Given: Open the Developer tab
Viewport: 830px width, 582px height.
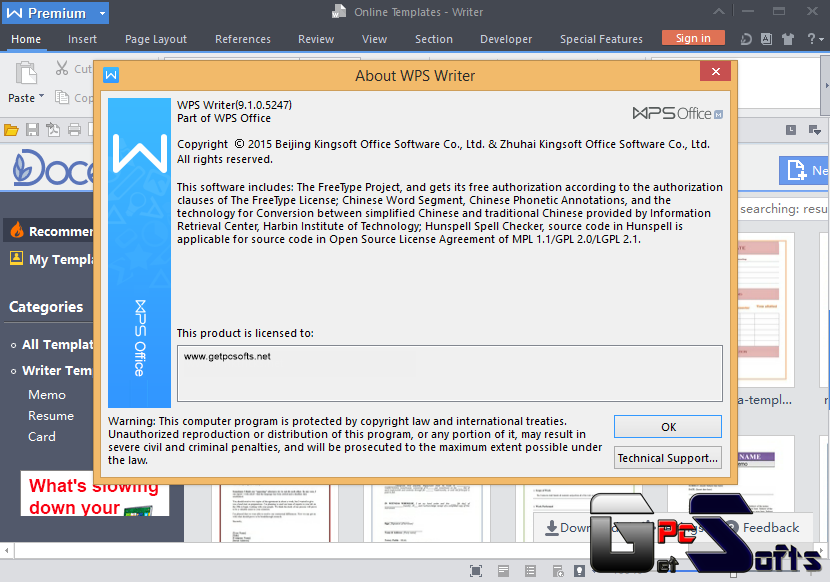Looking at the screenshot, I should pos(506,39).
